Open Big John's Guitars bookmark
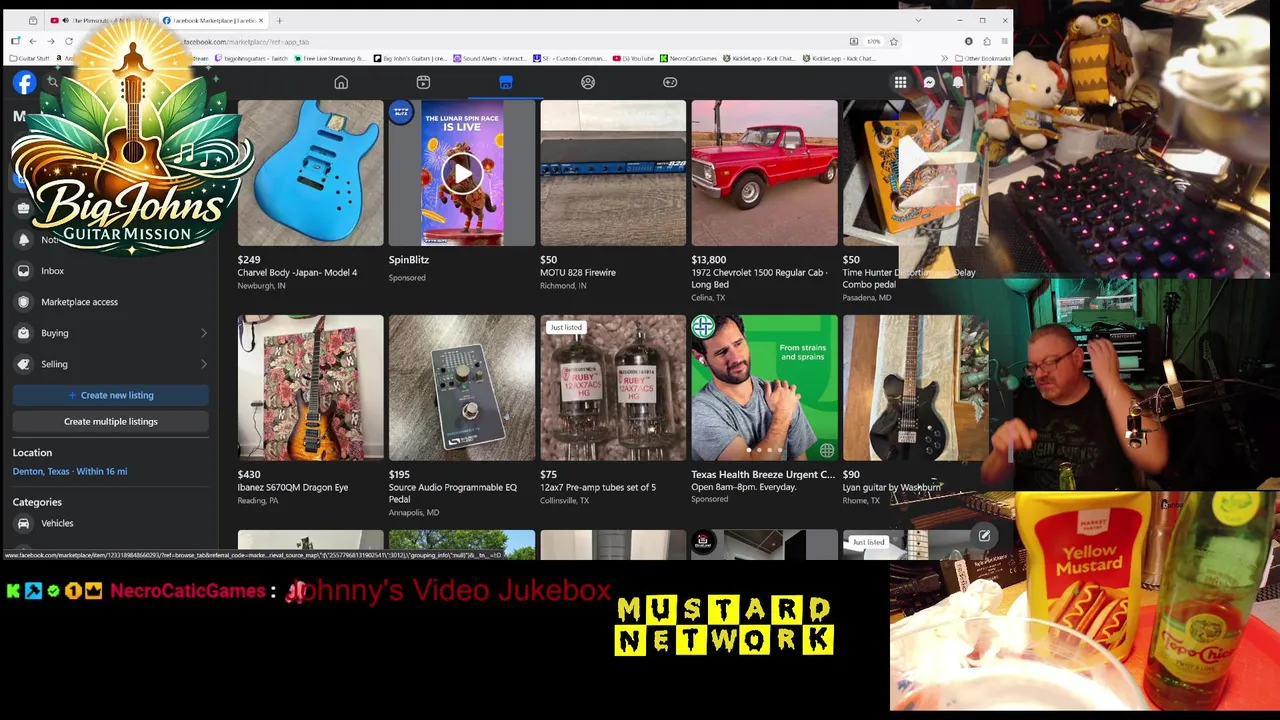Image resolution: width=1280 pixels, height=720 pixels. [x=410, y=59]
